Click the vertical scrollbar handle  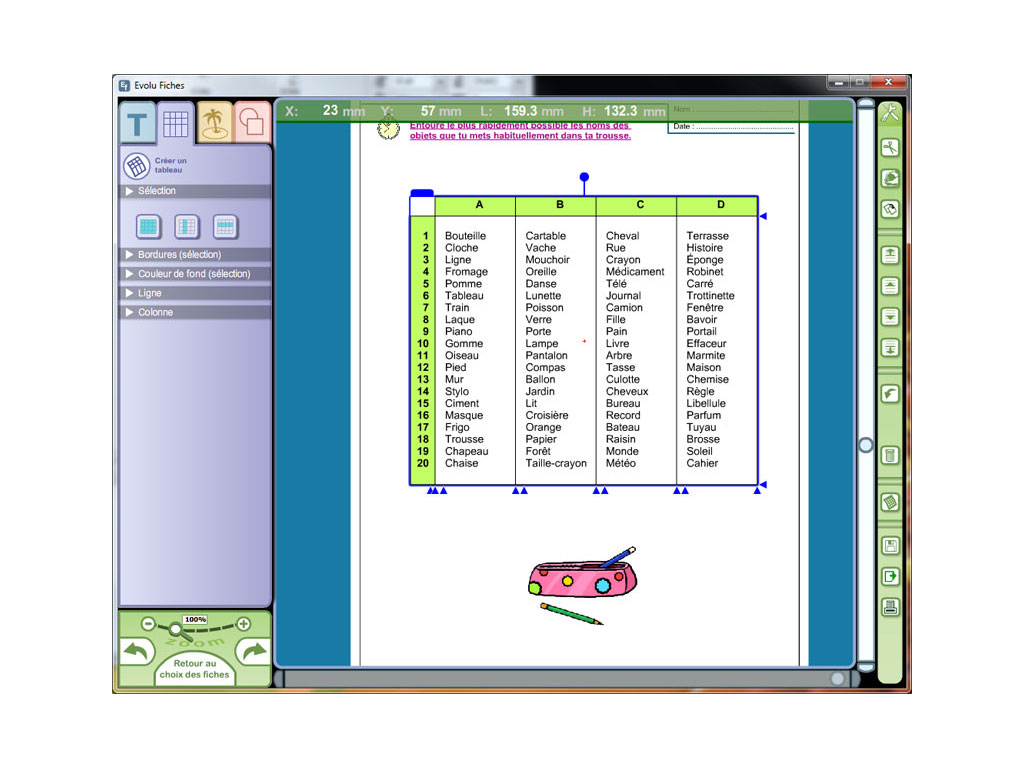point(866,445)
